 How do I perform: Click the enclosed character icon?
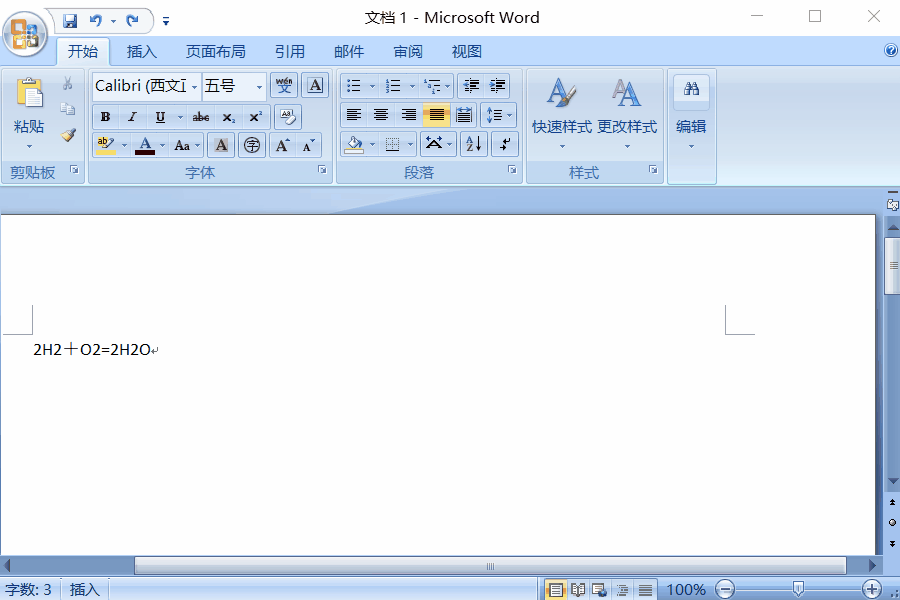(x=251, y=145)
